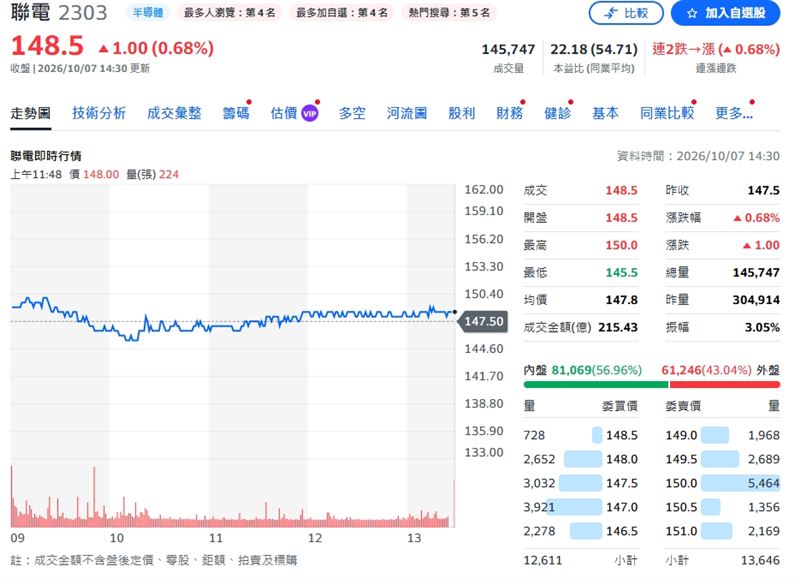
Task: Click the 半導體 industry tag
Action: 148,12
